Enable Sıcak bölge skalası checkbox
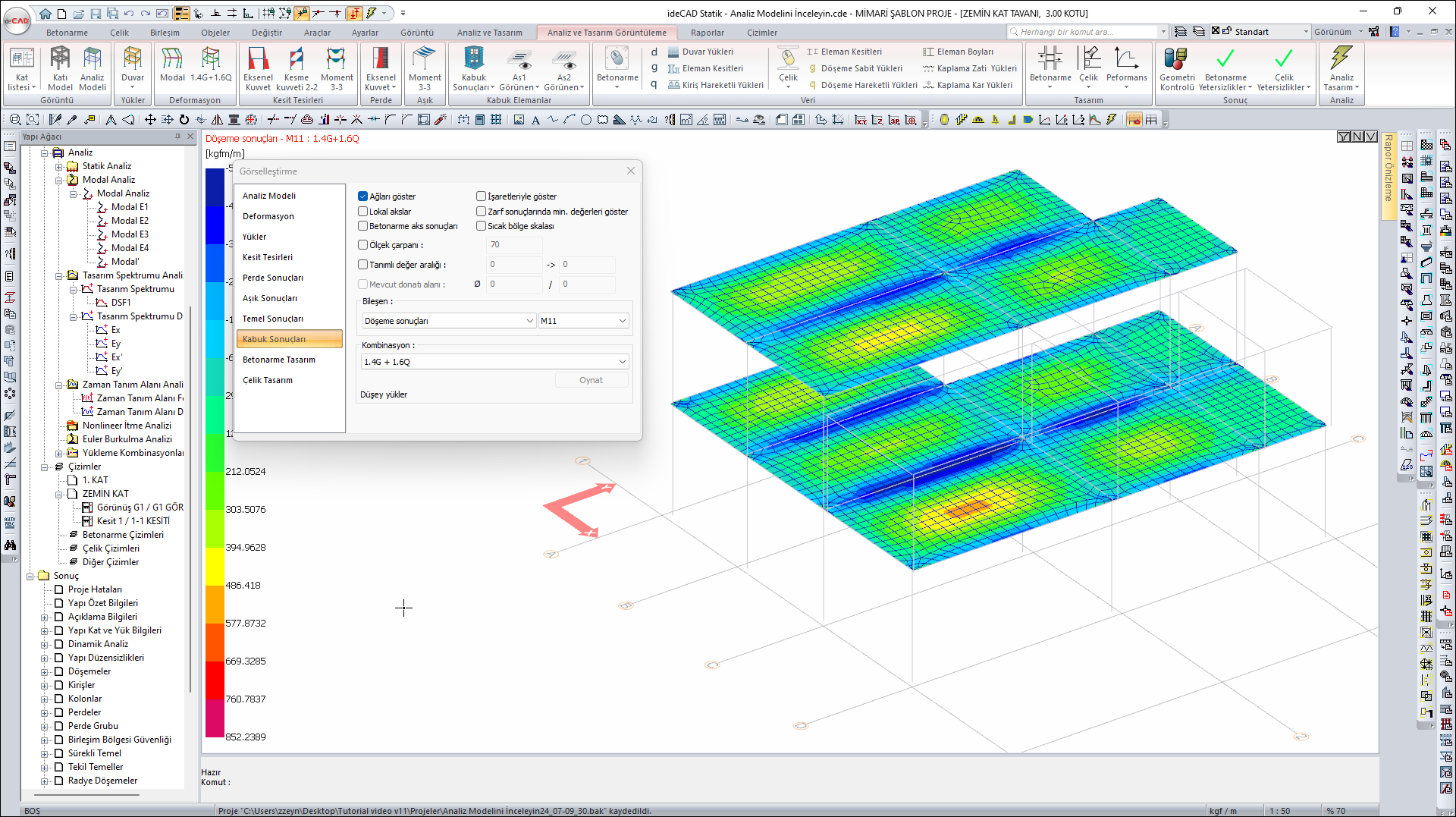Image resolution: width=1456 pixels, height=817 pixels. [x=482, y=226]
